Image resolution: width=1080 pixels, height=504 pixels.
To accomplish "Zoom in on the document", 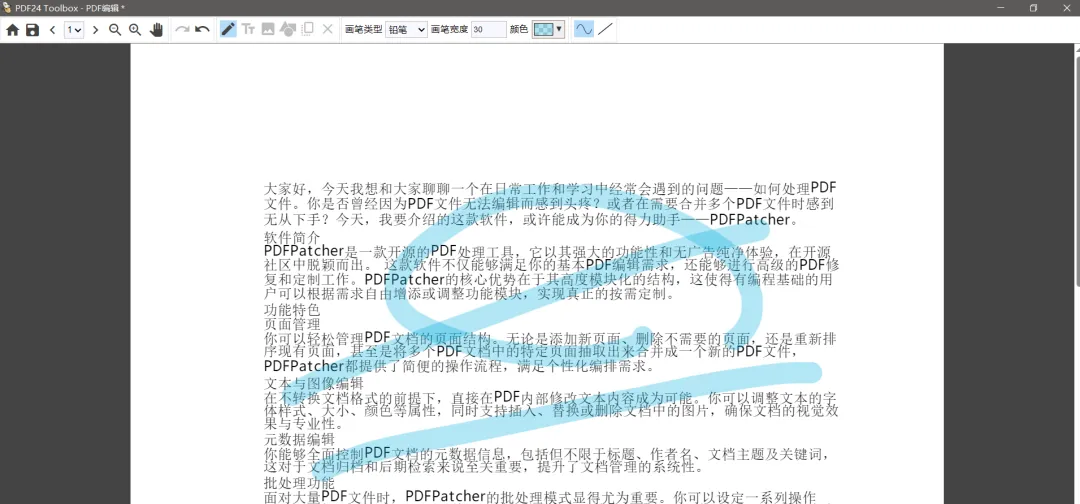I will coord(135,30).
